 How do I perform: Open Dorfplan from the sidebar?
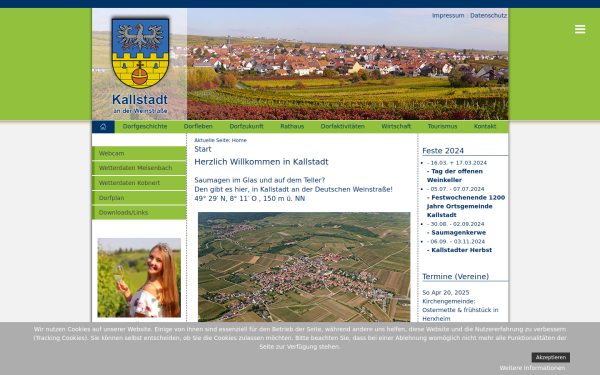click(x=139, y=198)
